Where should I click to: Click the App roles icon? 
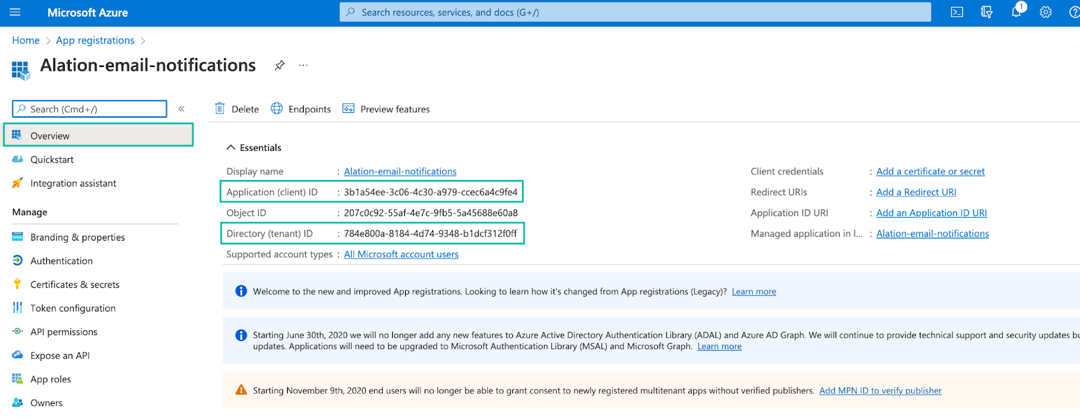[x=18, y=379]
